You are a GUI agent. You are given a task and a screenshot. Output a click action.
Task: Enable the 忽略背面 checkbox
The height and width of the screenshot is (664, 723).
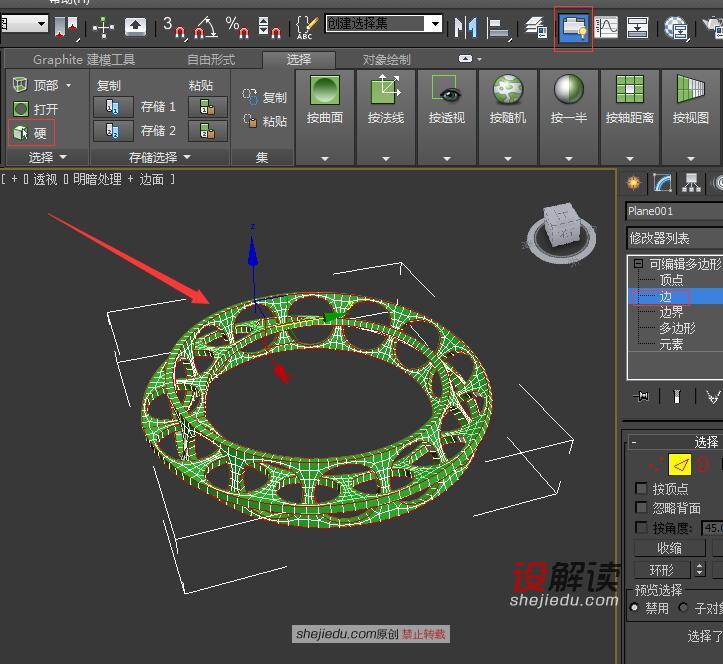tap(640, 507)
